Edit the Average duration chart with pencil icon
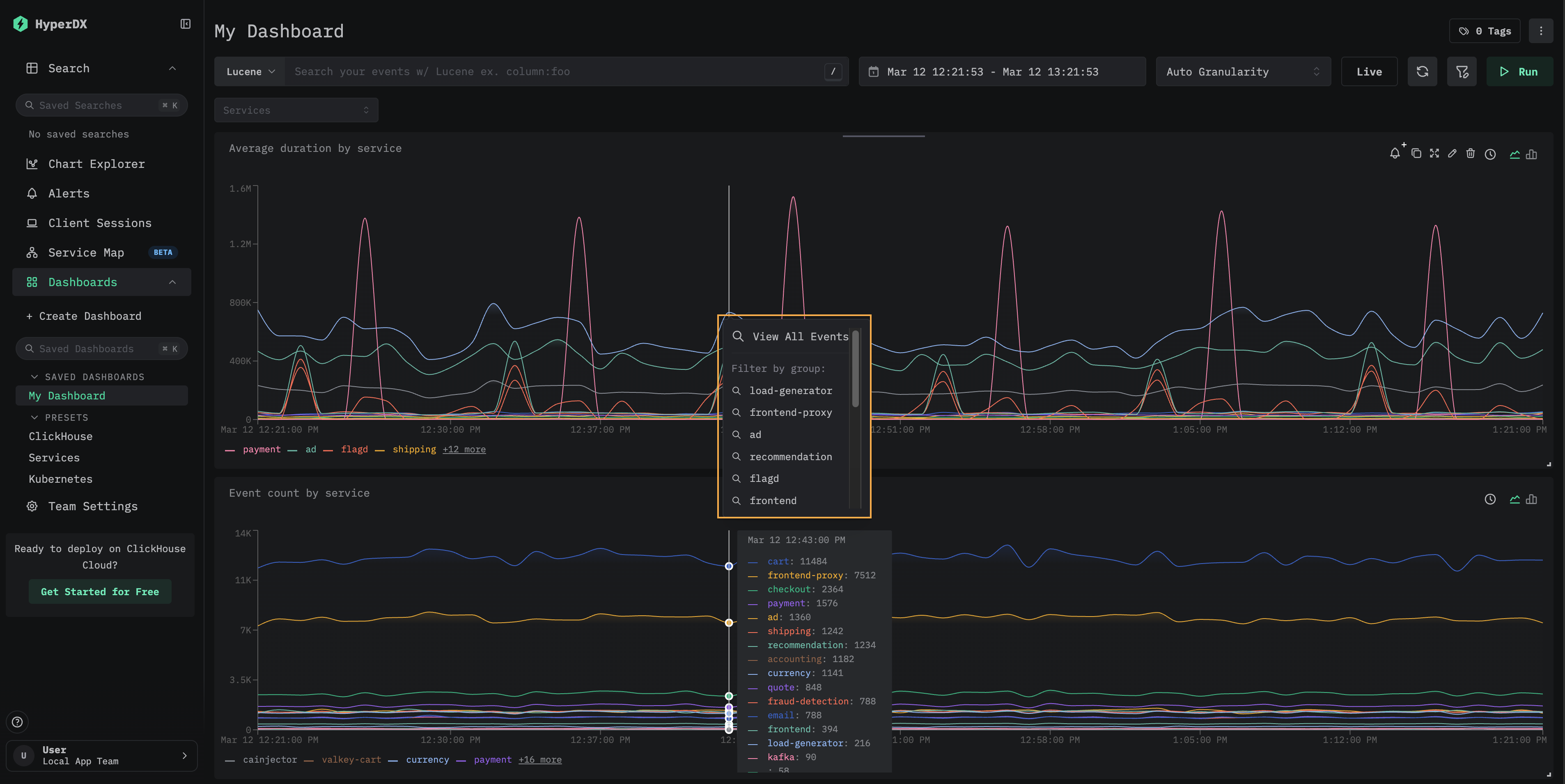Image resolution: width=1565 pixels, height=784 pixels. click(x=1452, y=154)
